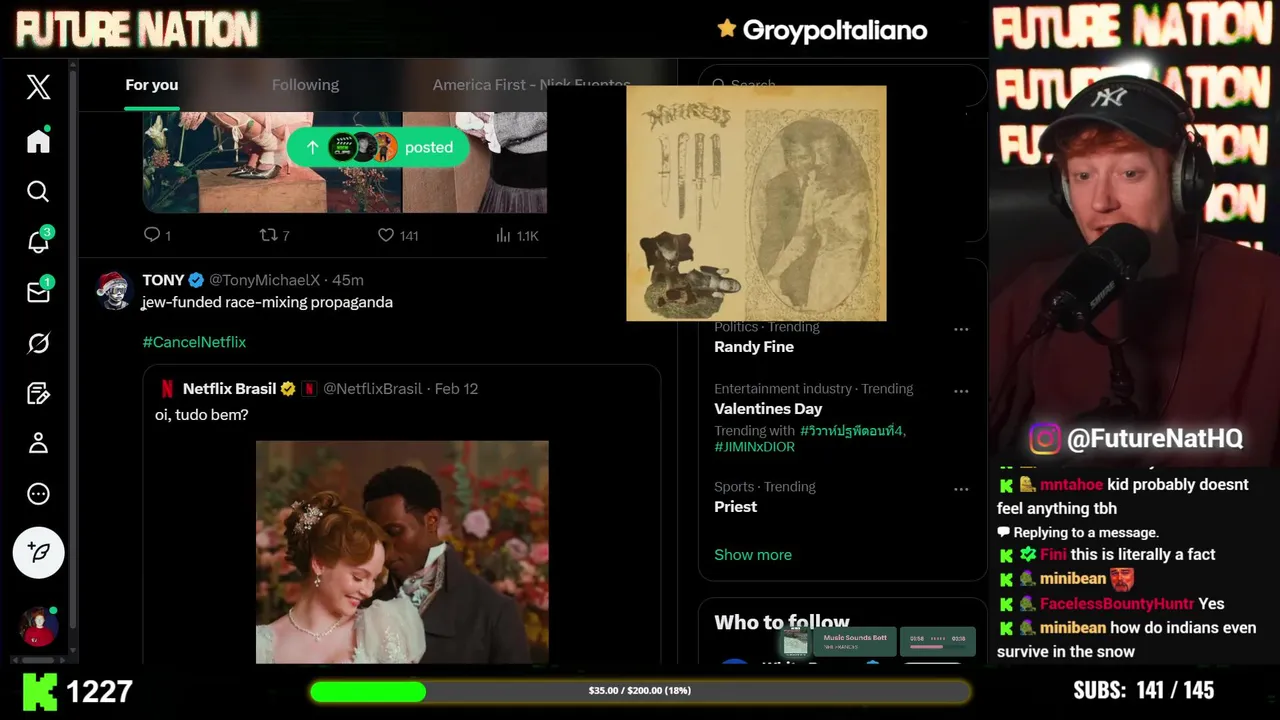
Task: Click the music widget album art
Action: pyautogui.click(x=796, y=642)
